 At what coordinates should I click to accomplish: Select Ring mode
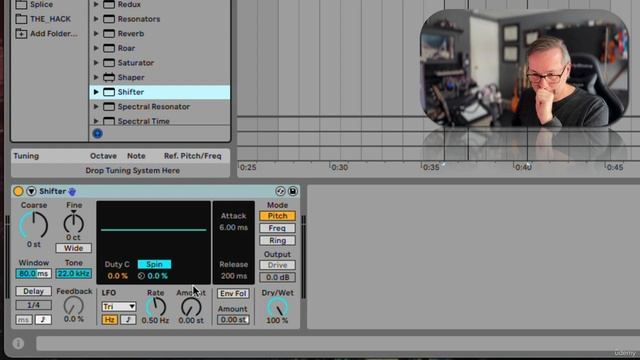(x=277, y=240)
